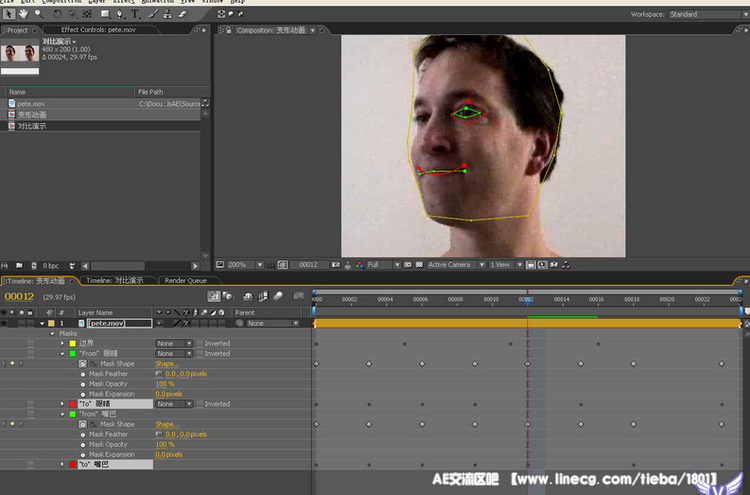Click the Comp Flowchart icon
750x495 pixels.
point(566,264)
